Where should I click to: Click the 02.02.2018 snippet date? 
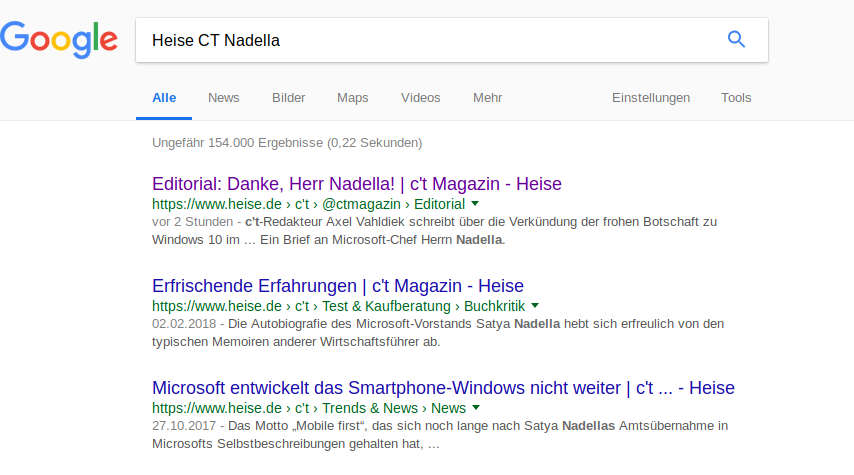click(x=184, y=324)
